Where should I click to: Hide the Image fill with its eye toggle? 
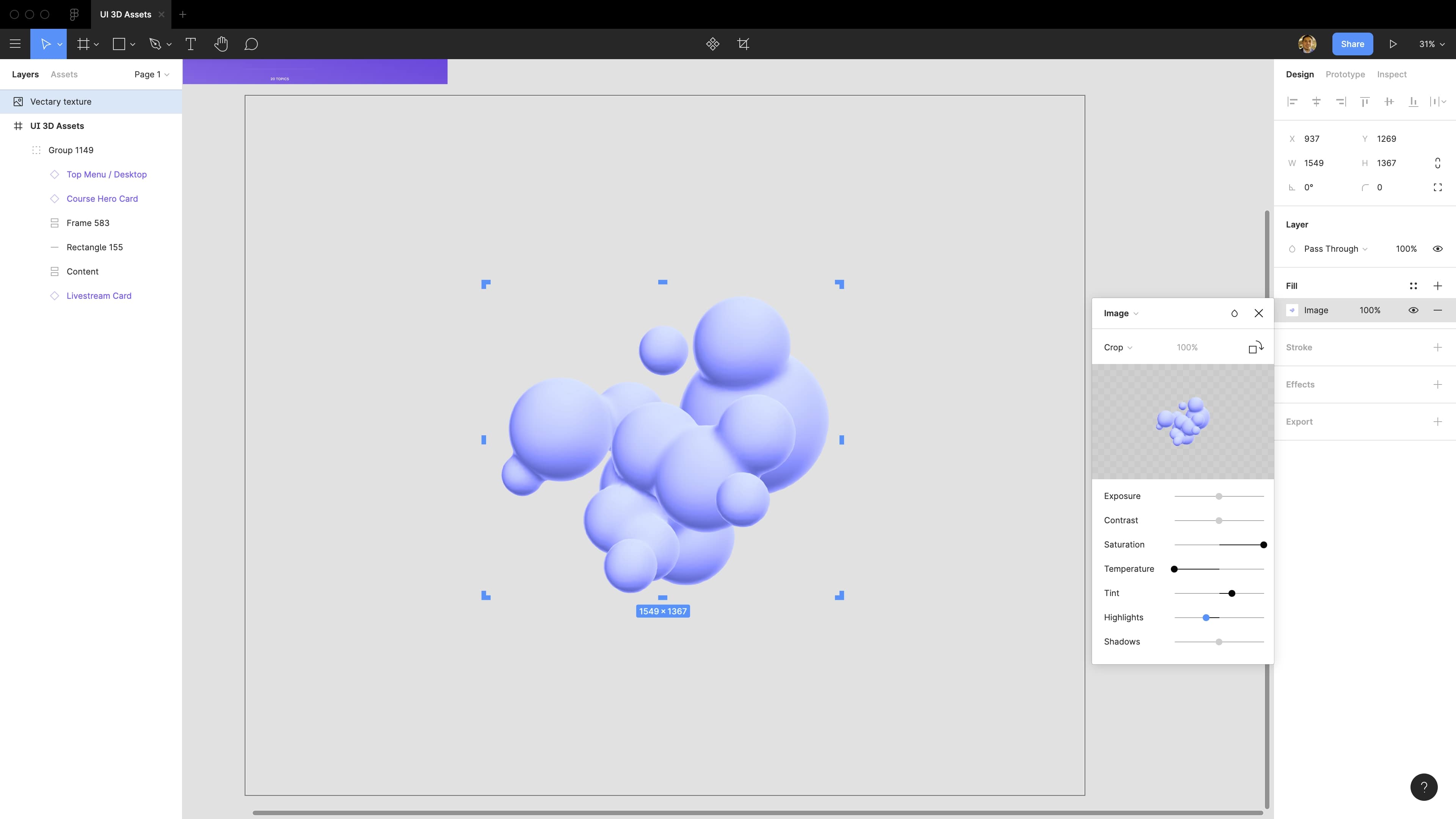point(1414,310)
